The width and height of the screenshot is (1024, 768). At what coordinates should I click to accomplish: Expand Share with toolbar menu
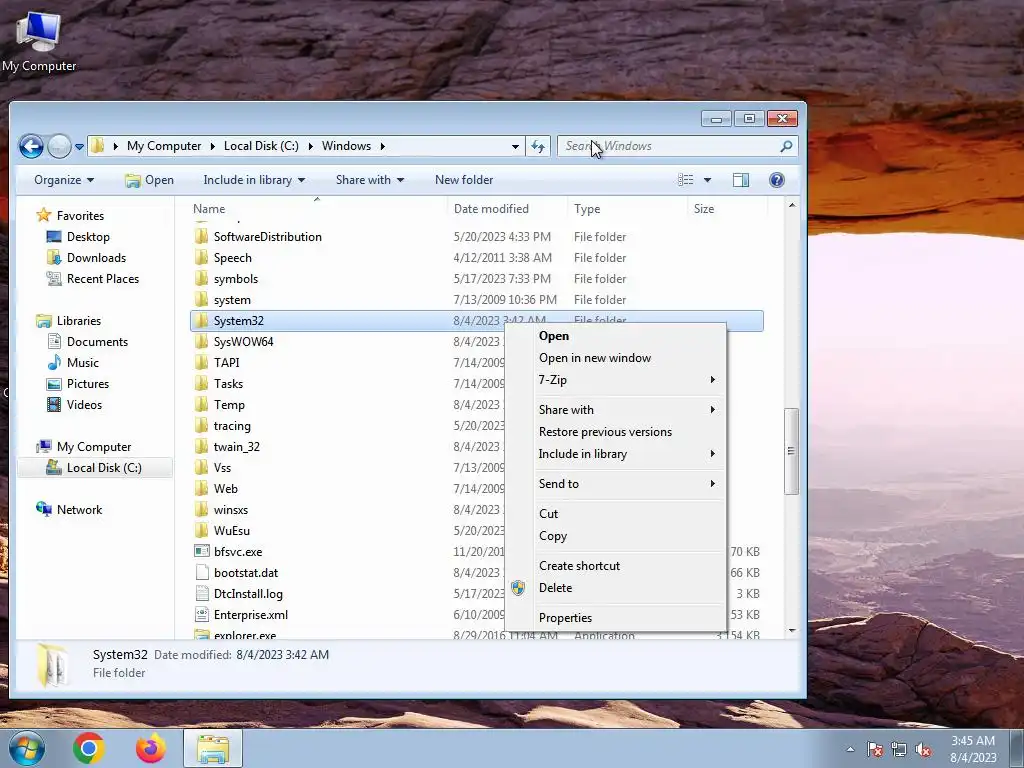[x=370, y=180]
